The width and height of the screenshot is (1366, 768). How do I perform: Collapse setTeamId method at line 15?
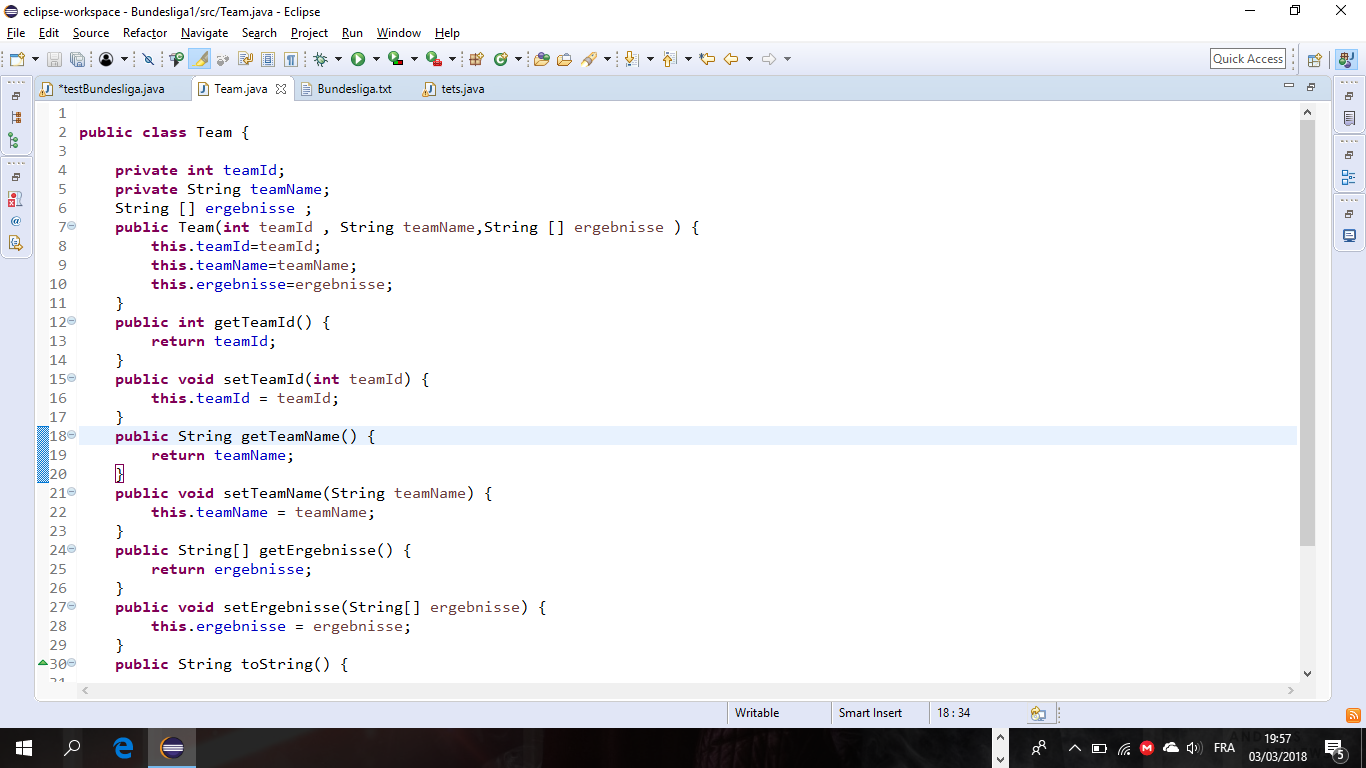72,379
